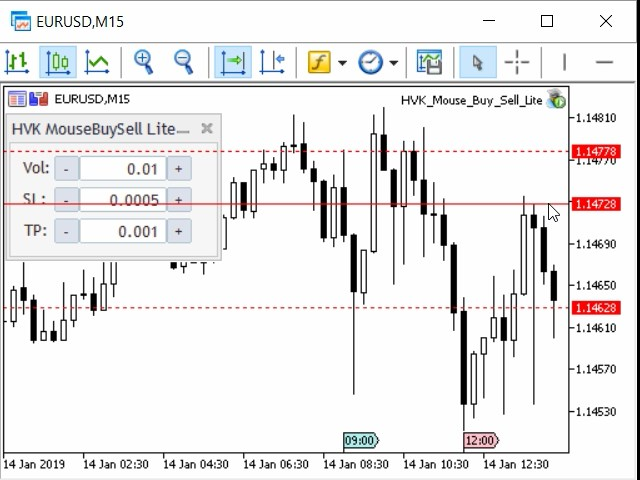640x480 pixels.
Task: Toggle chart auto scroll to end
Action: [233, 62]
